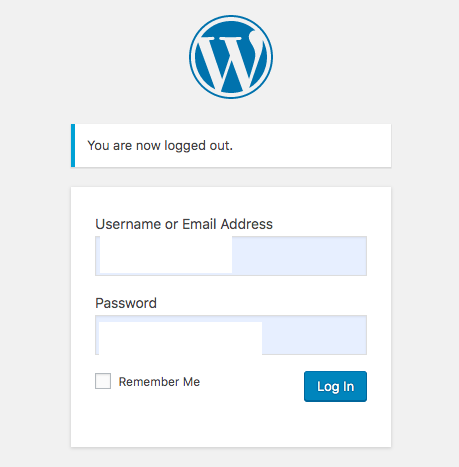The image size is (459, 467).
Task: Click the white W emblem inside the logo
Action: (x=231, y=60)
